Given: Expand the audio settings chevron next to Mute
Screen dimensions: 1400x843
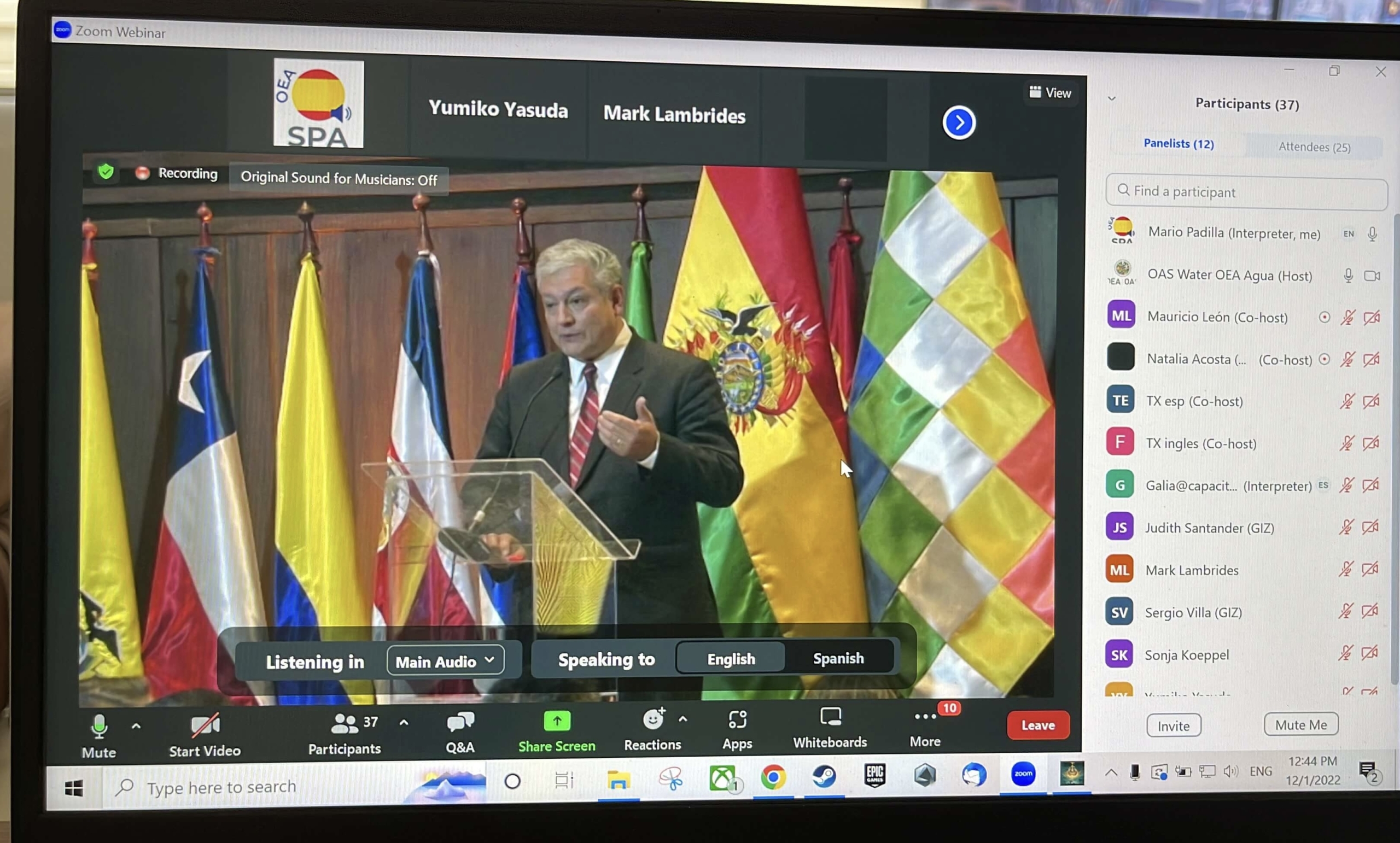Looking at the screenshot, I should click(x=136, y=725).
